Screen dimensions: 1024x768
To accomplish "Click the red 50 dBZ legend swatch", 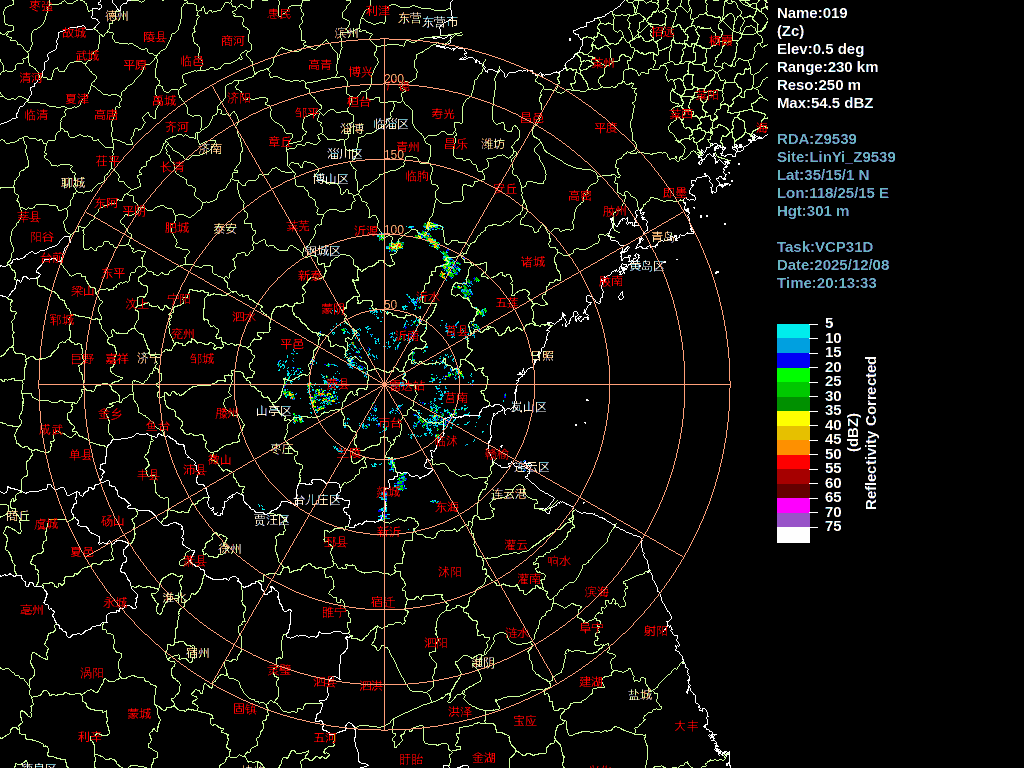I will tap(793, 462).
